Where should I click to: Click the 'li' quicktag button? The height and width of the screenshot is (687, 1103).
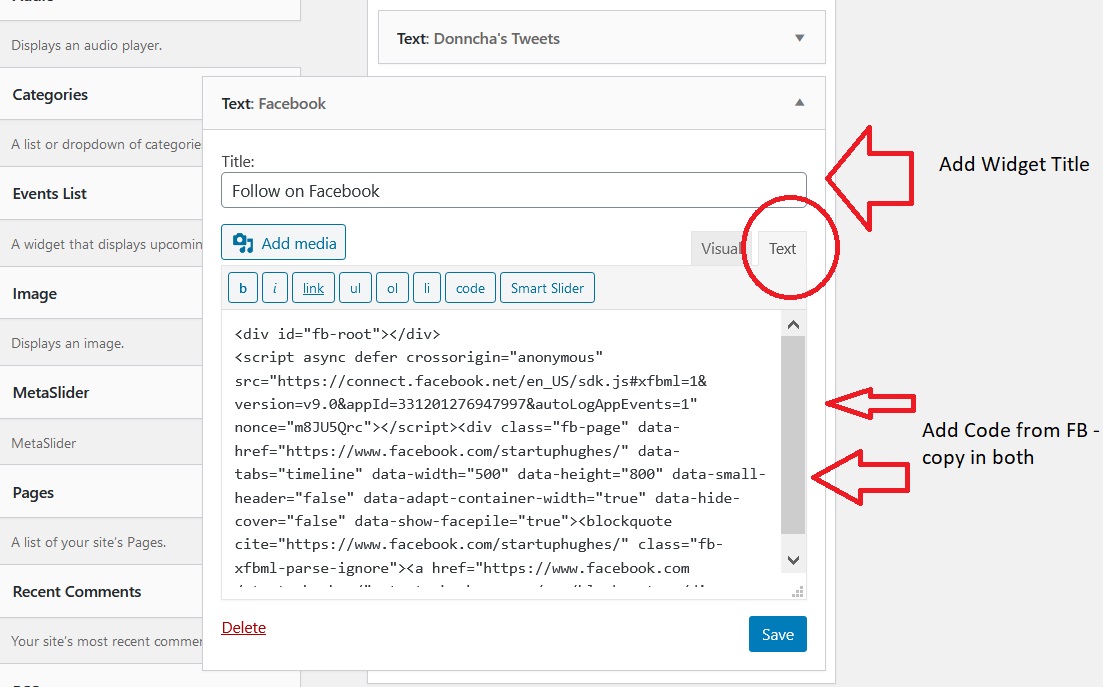coord(426,288)
